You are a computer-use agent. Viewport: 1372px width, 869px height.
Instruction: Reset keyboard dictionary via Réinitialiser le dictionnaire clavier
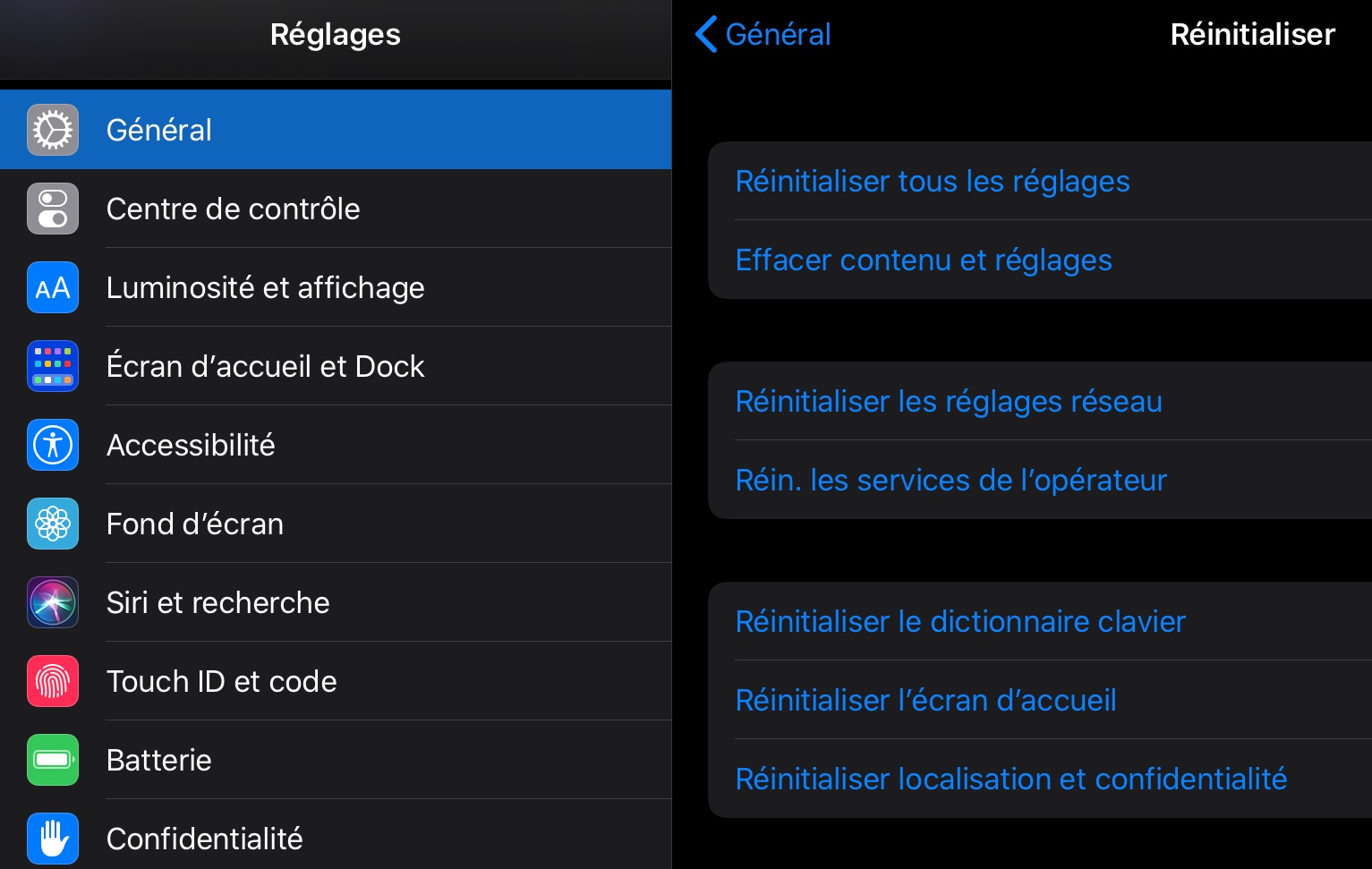[960, 621]
